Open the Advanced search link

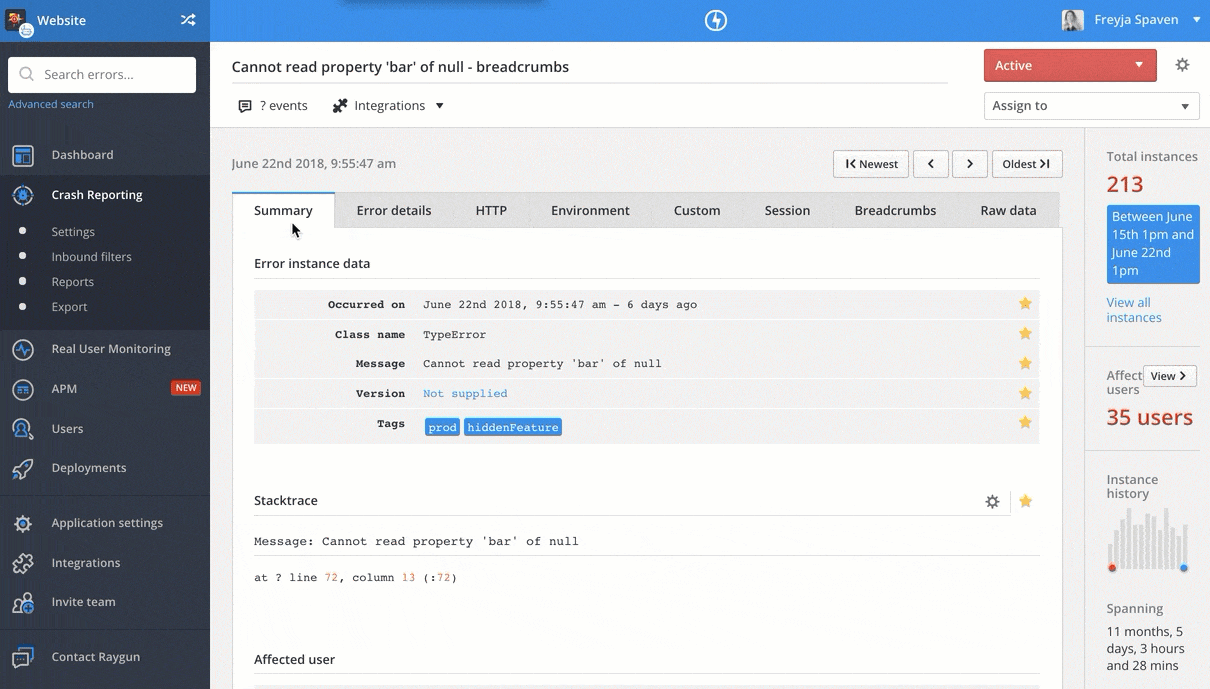(x=51, y=104)
